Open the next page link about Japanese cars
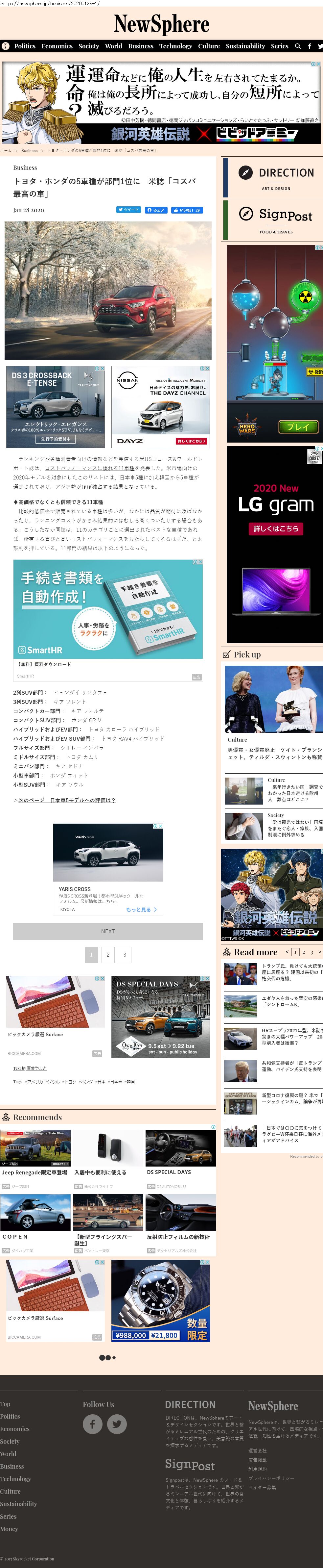 pyautogui.click(x=66, y=800)
